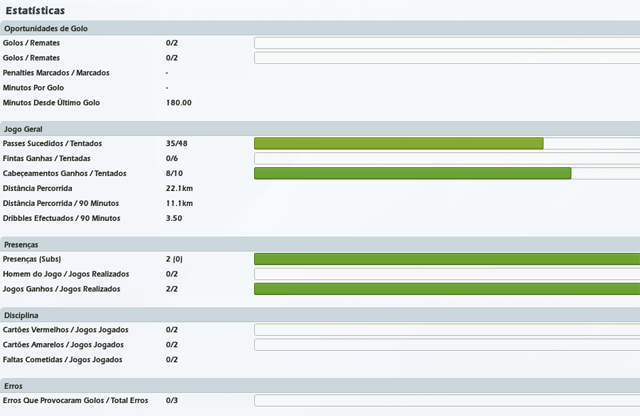This screenshot has height=416, width=640.
Task: Collapse the Jogo Geral section header
Action: pos(22,129)
